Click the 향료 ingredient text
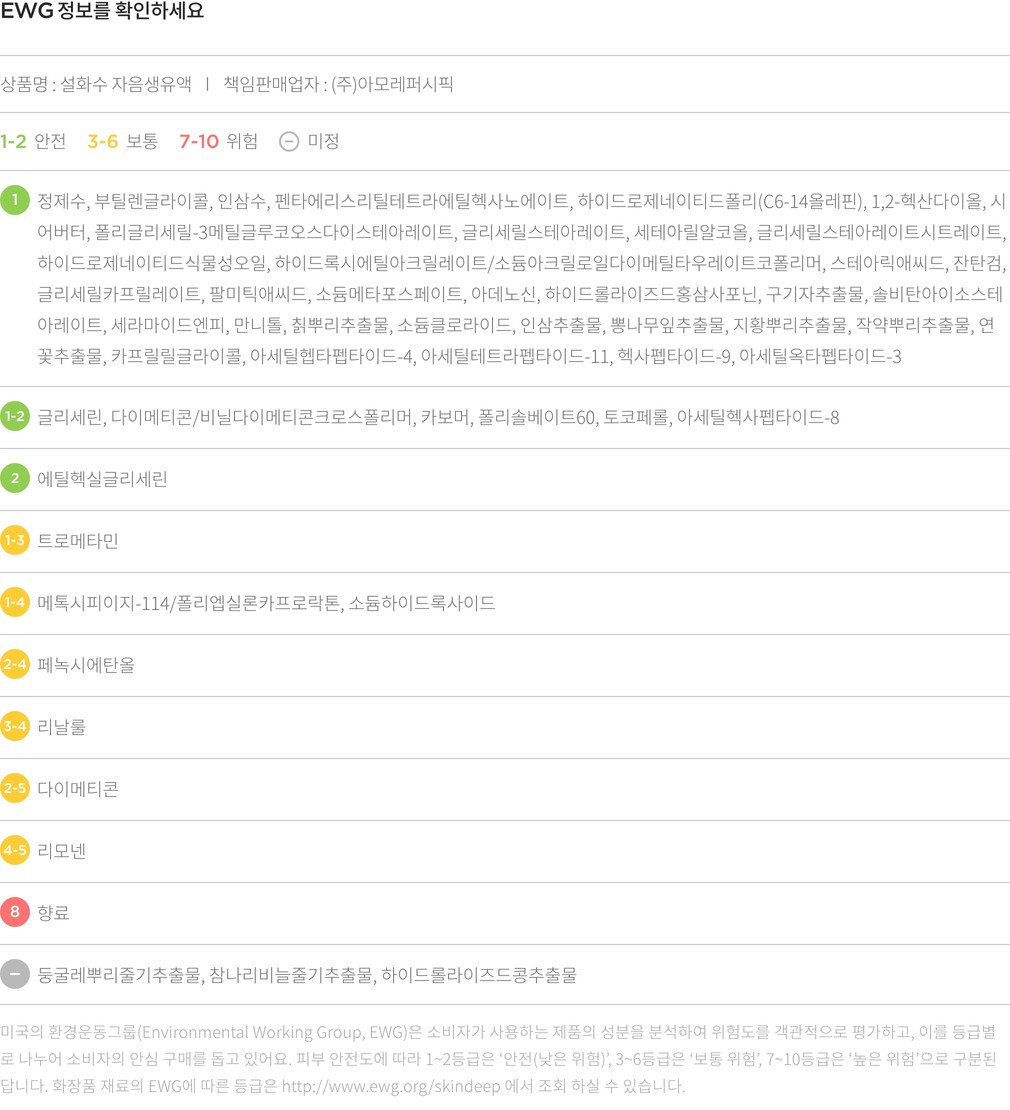Viewport: 1010px width, 1110px height. pyautogui.click(x=53, y=913)
